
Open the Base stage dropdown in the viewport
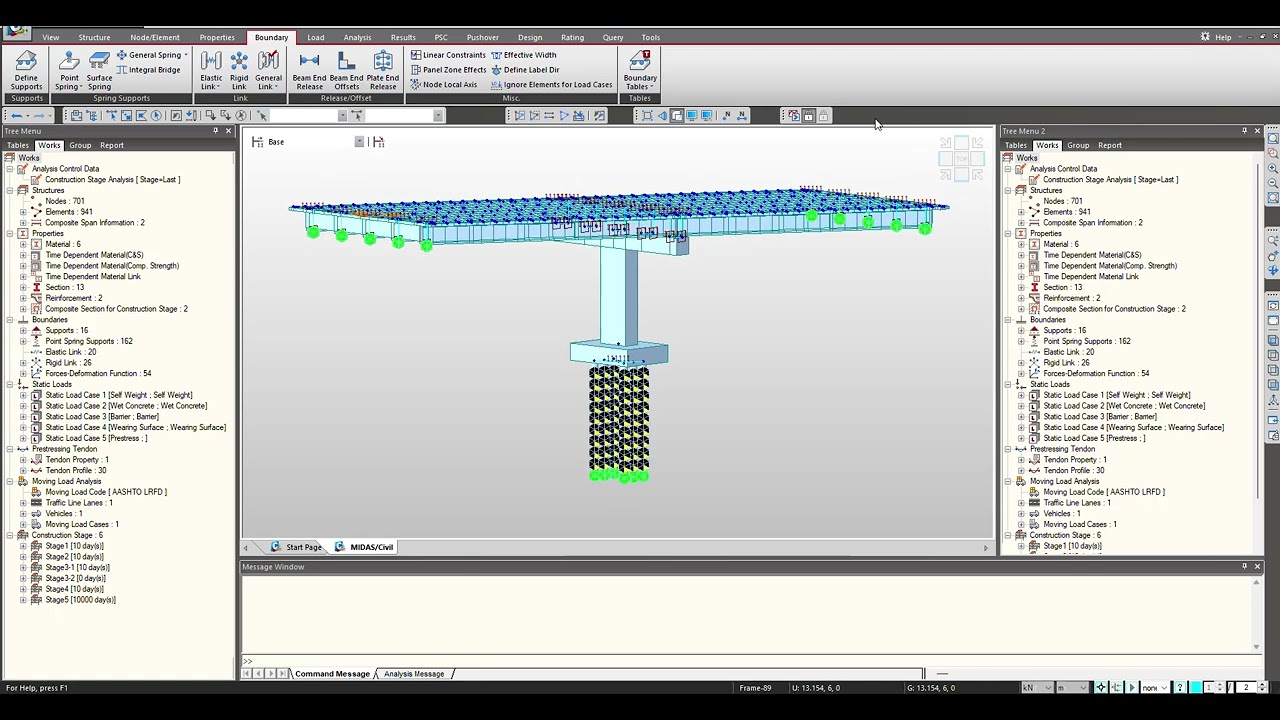[359, 142]
